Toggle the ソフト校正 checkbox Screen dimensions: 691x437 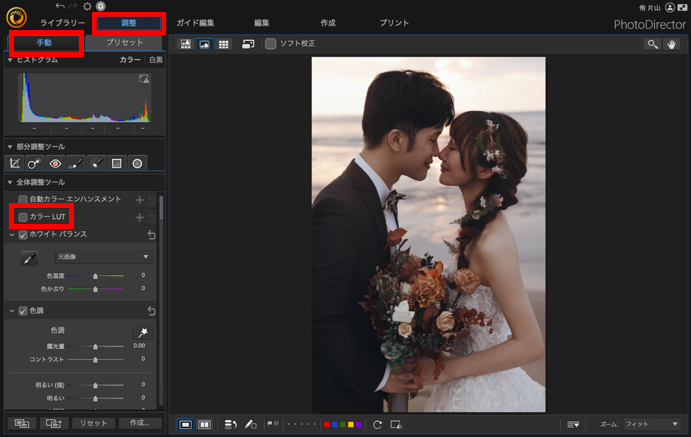pos(271,44)
